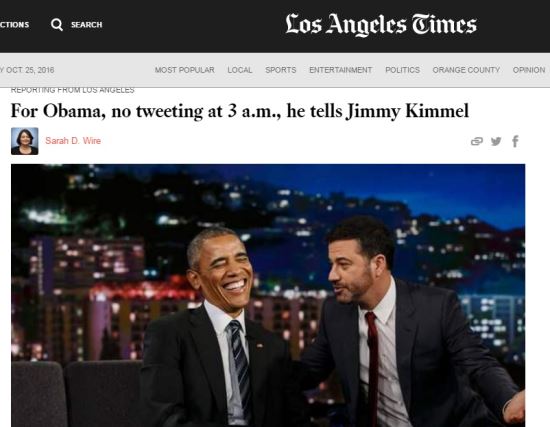Share article via Twitter bird icon

(x=496, y=141)
